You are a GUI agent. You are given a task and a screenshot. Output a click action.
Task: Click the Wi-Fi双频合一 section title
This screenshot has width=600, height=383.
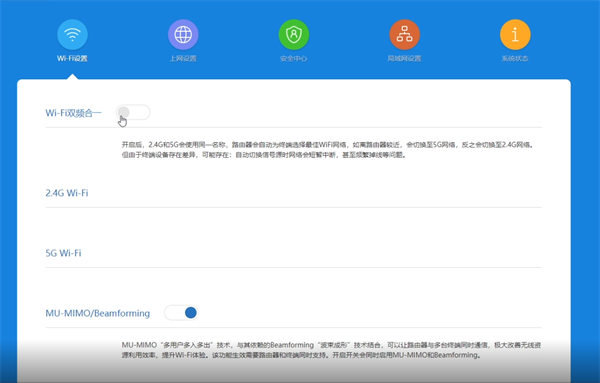point(73,113)
